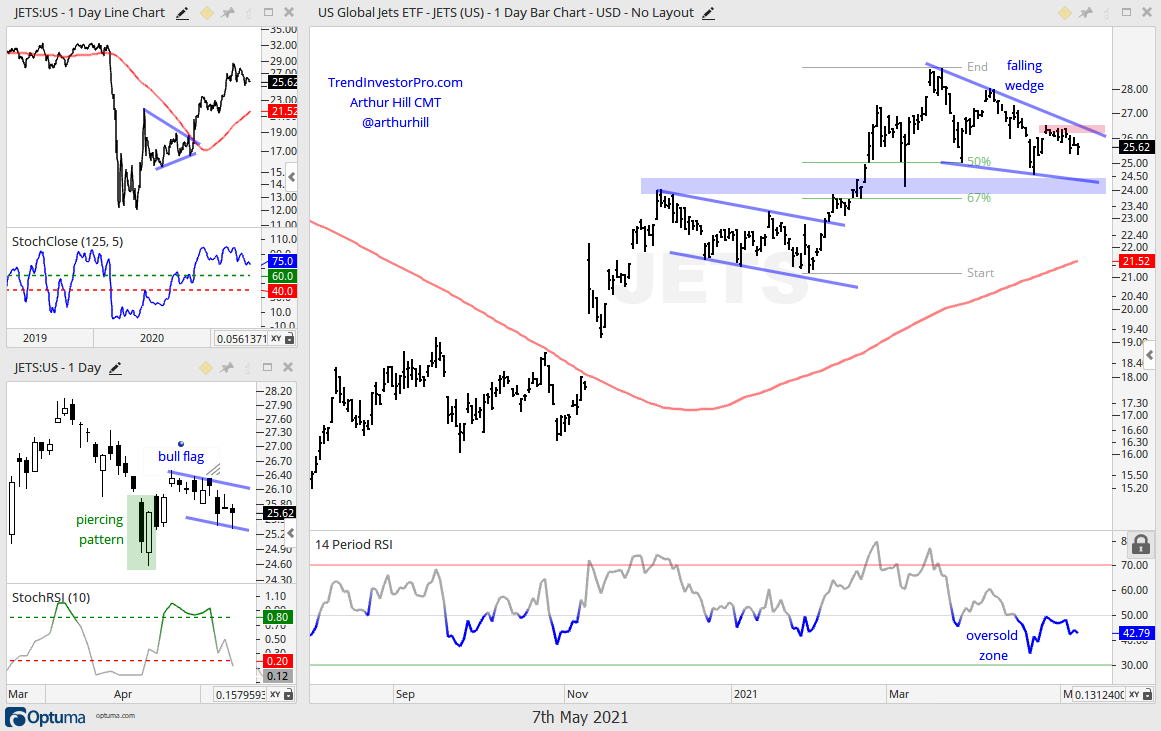Collapse the small 1 Day chart scale arrow

tap(292, 533)
